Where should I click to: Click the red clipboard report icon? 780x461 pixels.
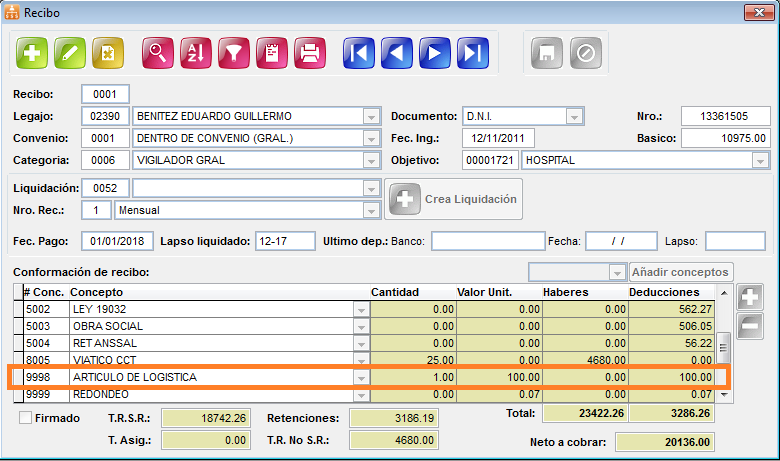[x=272, y=53]
